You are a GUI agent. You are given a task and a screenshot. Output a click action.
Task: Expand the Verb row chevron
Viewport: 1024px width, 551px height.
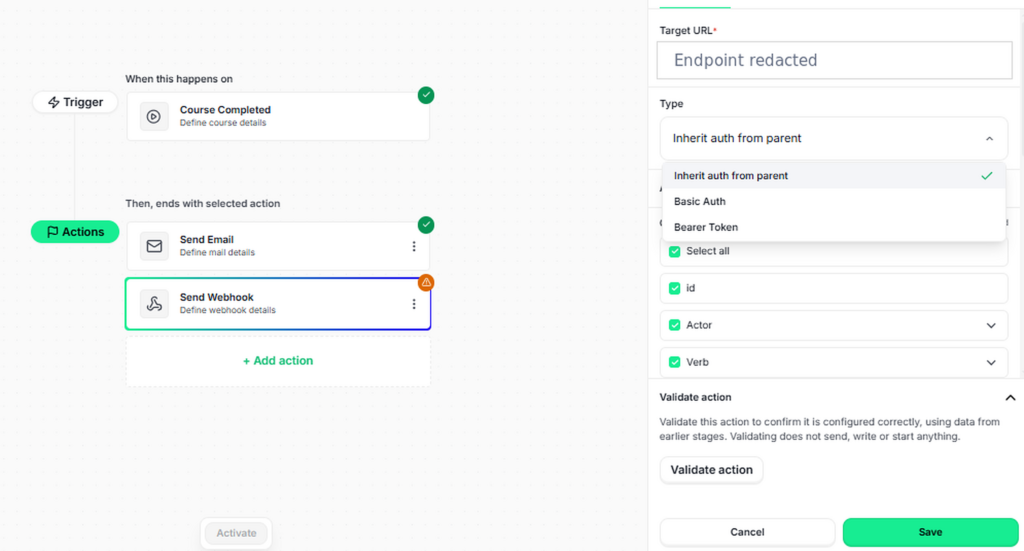tap(991, 362)
